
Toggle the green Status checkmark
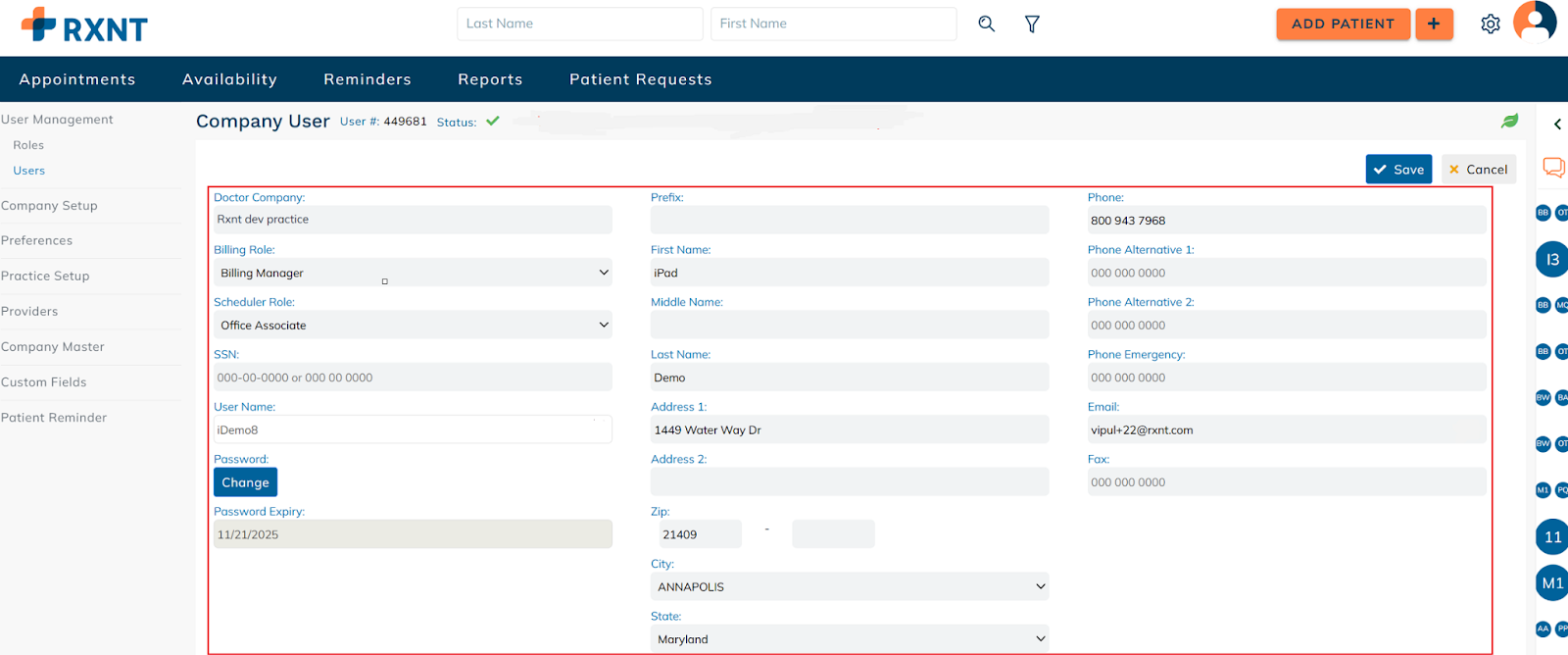click(493, 122)
